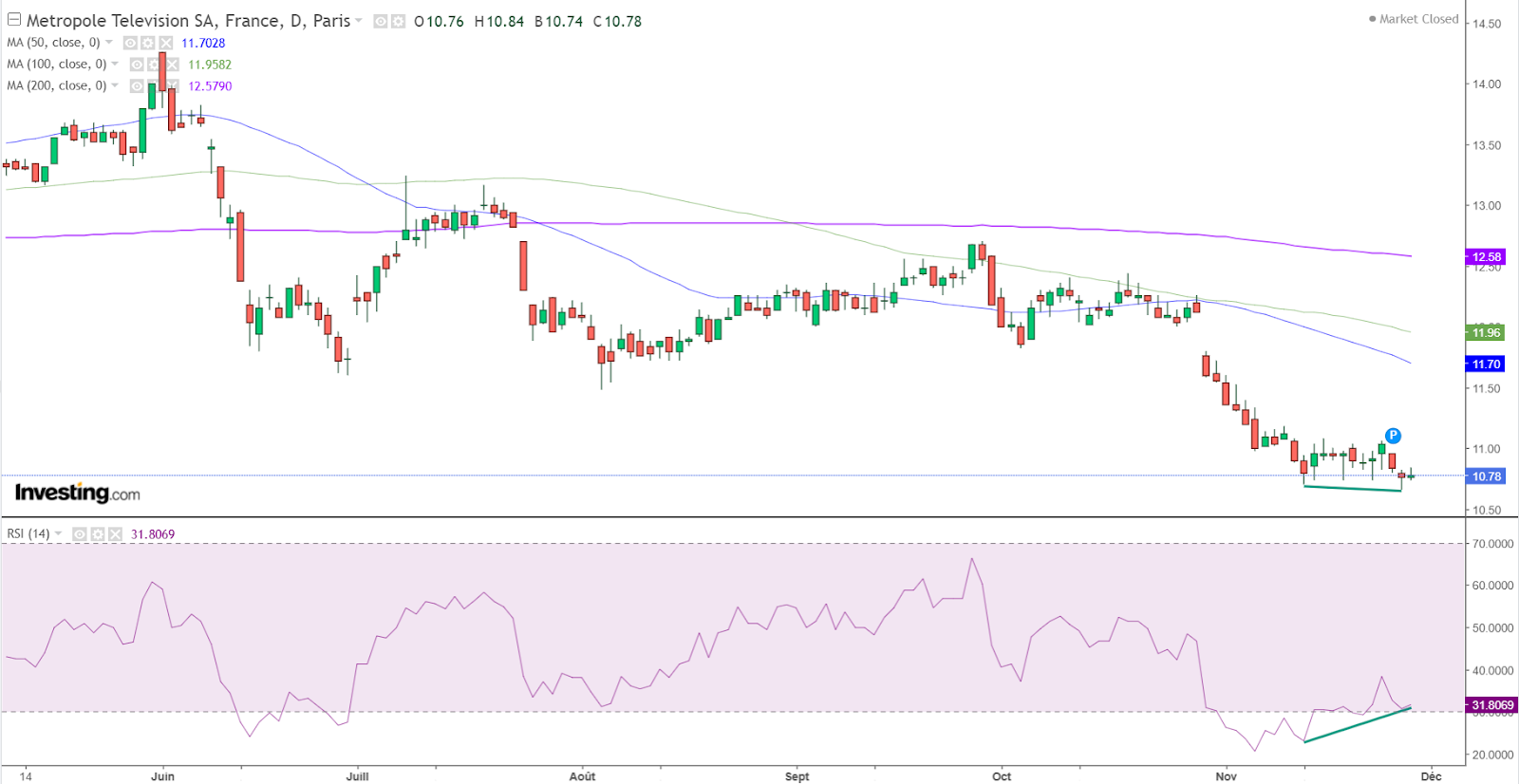1519x784 pixels.
Task: Click the Août label on the time axis
Action: [x=582, y=776]
